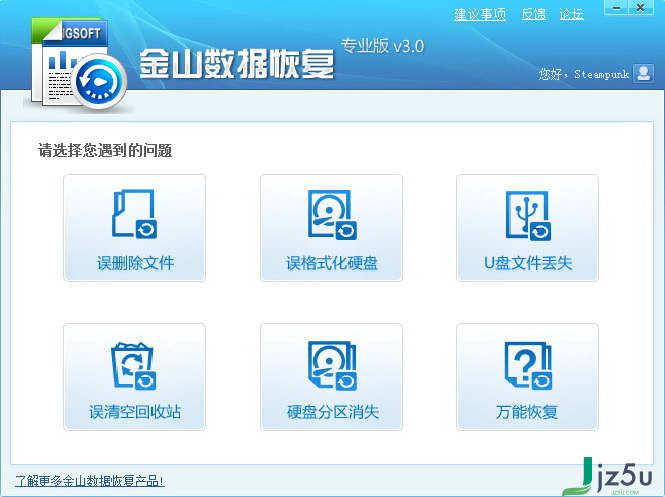The height and width of the screenshot is (497, 665).
Task: Click the 建议事项 link
Action: click(x=480, y=14)
